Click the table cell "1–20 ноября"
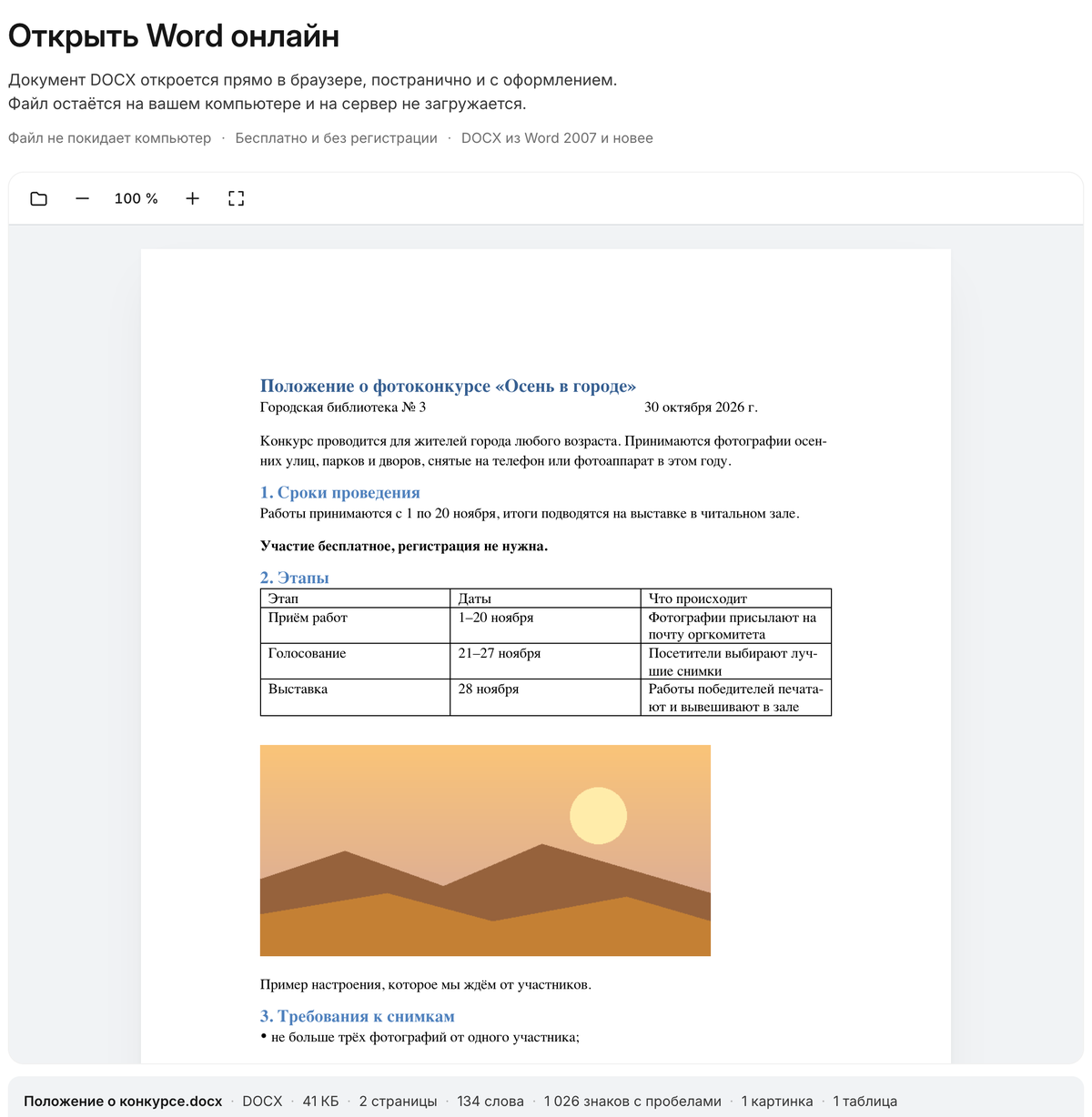1092x1117 pixels. click(545, 626)
